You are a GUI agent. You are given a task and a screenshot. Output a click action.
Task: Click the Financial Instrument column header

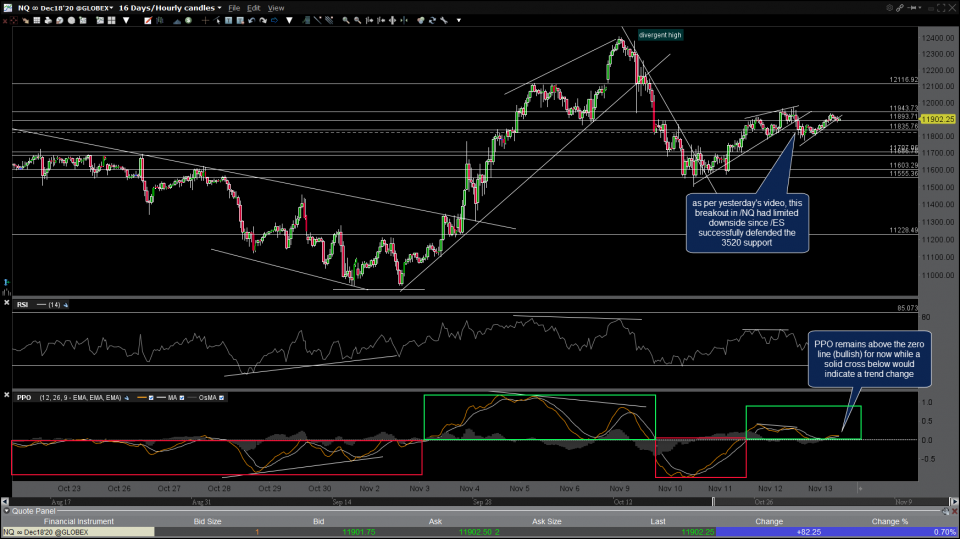pos(79,521)
